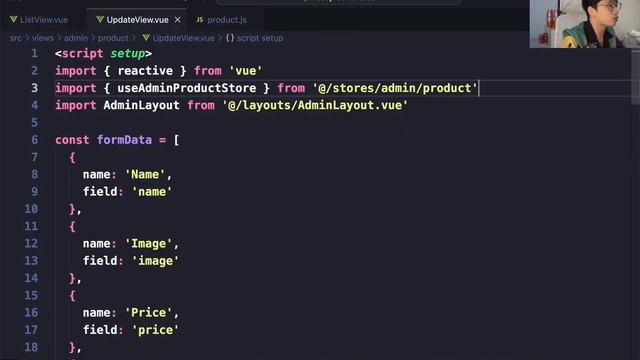The height and width of the screenshot is (360, 640).
Task: Click line number 3 in the gutter
Action: click(34, 88)
